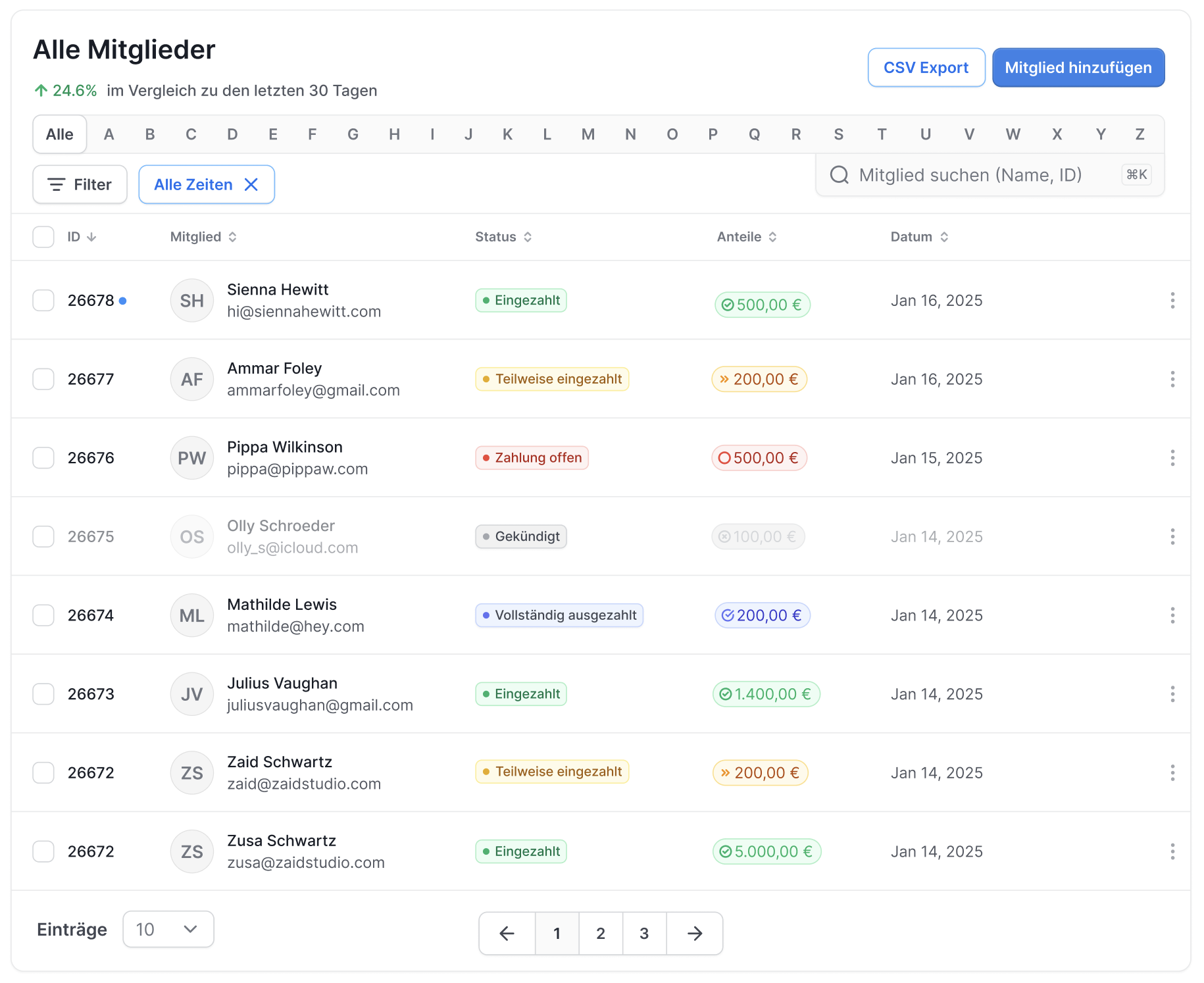Screen dimensions: 1204x983
Task: Filter members by letter S
Action: click(x=838, y=135)
